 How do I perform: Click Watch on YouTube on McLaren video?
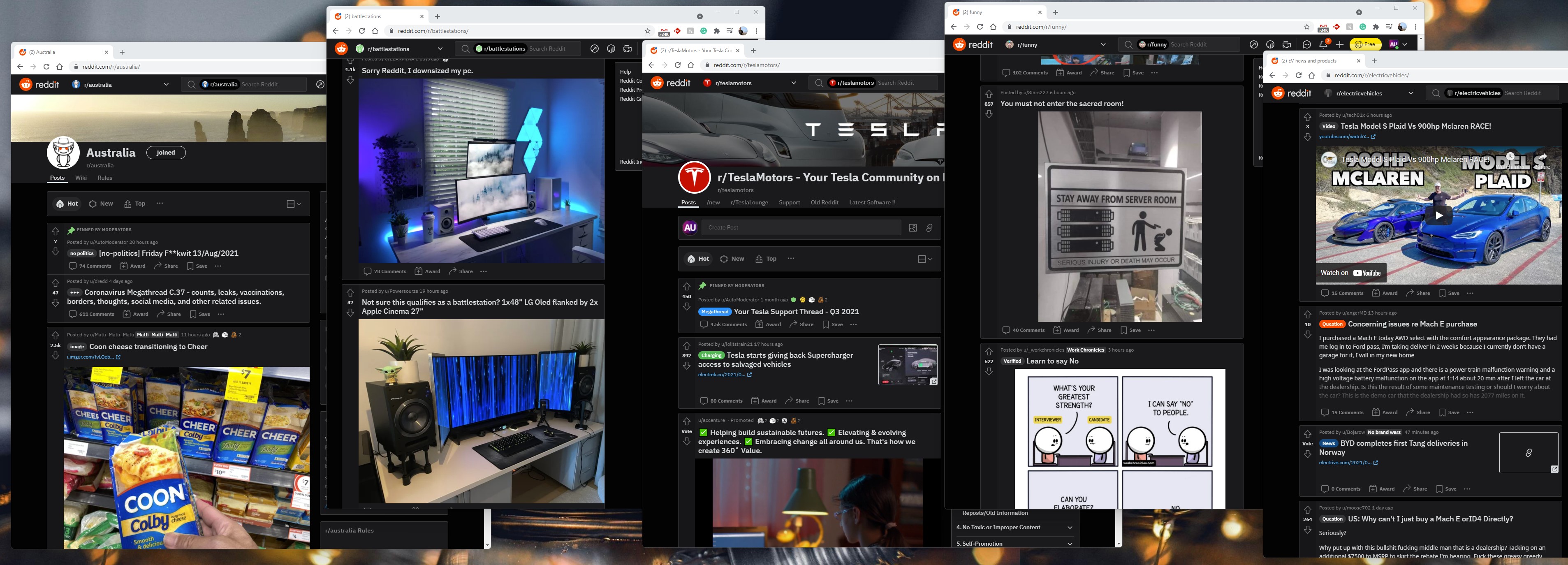pyautogui.click(x=1351, y=273)
